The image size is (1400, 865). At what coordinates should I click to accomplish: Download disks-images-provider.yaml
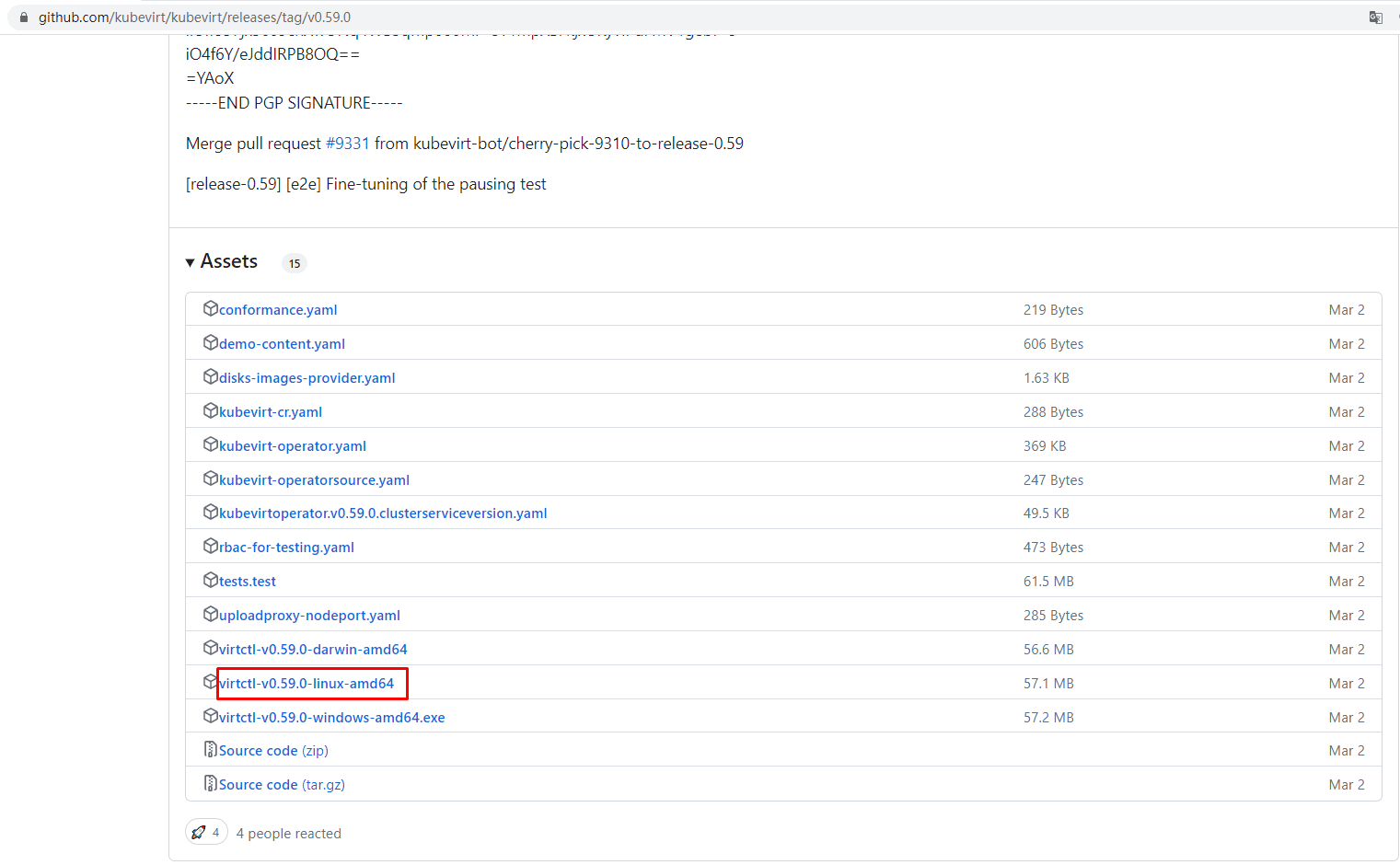click(x=307, y=378)
